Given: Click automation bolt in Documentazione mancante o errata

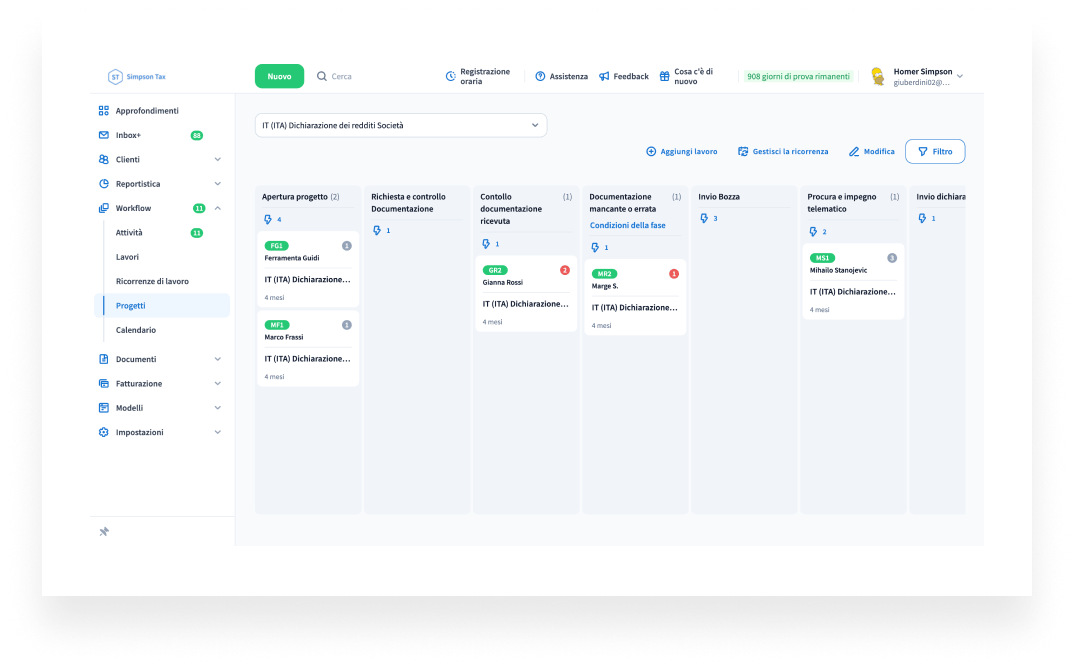Looking at the screenshot, I should click(595, 247).
